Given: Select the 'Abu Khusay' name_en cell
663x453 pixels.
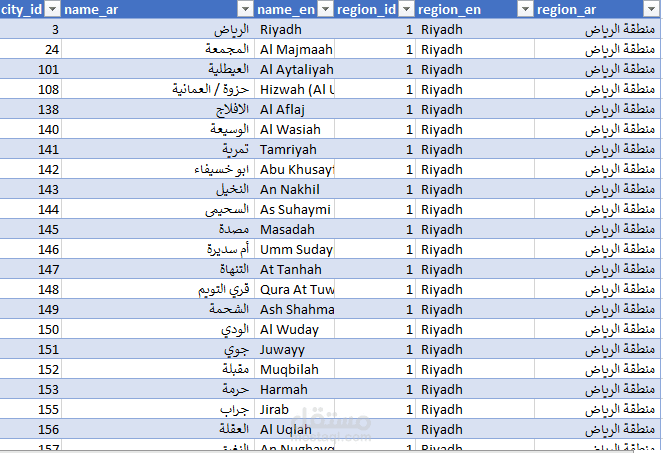Looking at the screenshot, I should (x=294, y=169).
